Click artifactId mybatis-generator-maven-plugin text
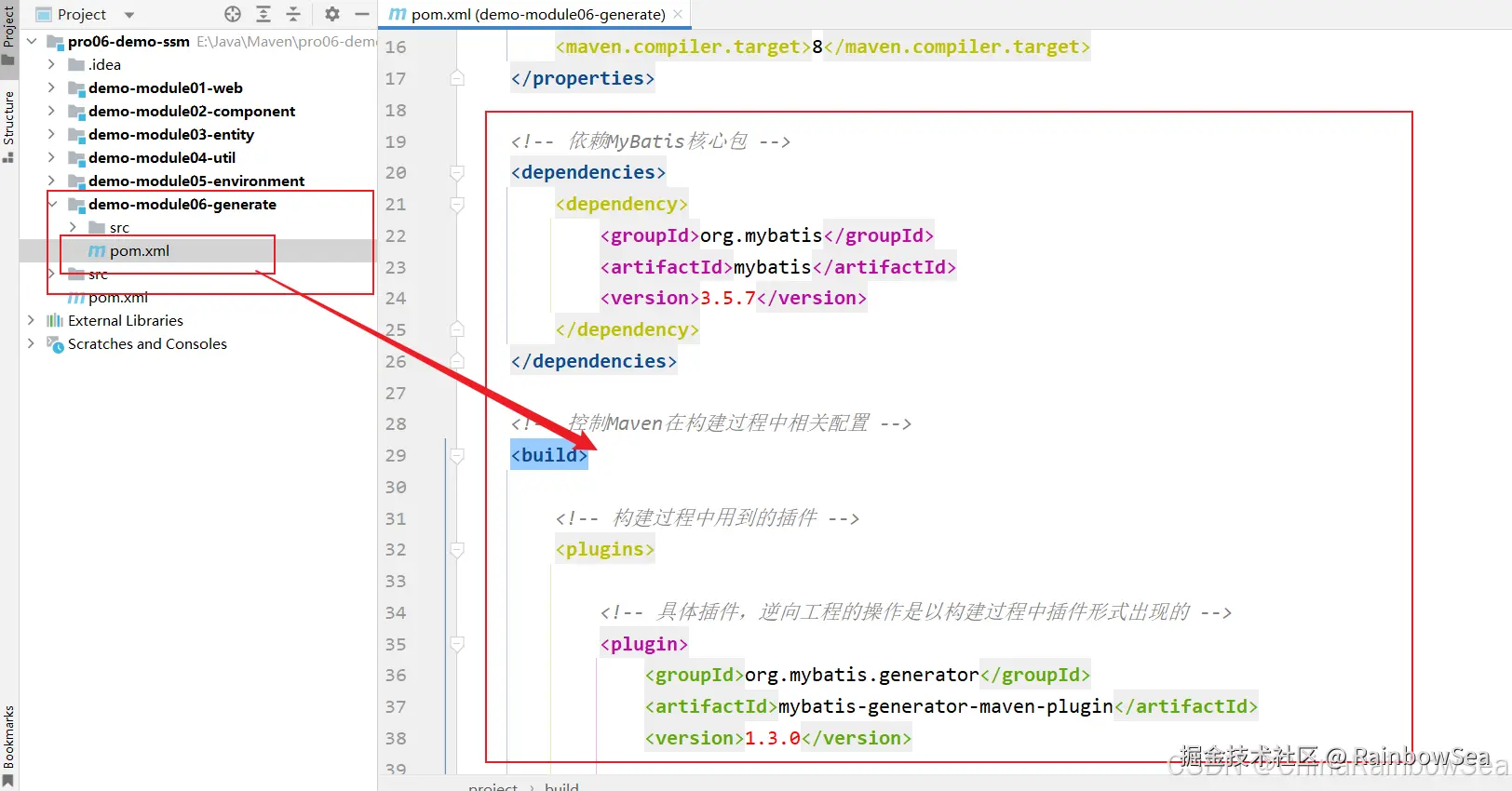Image resolution: width=1512 pixels, height=791 pixels. point(946,706)
